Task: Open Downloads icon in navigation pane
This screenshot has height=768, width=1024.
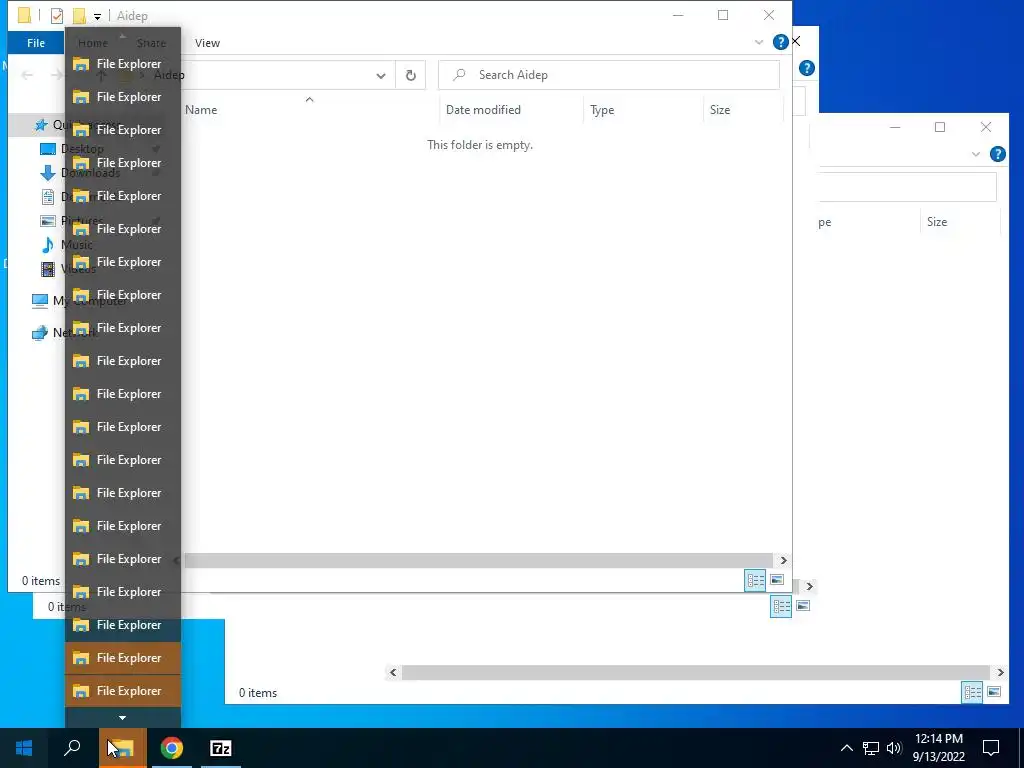Action: coord(48,173)
